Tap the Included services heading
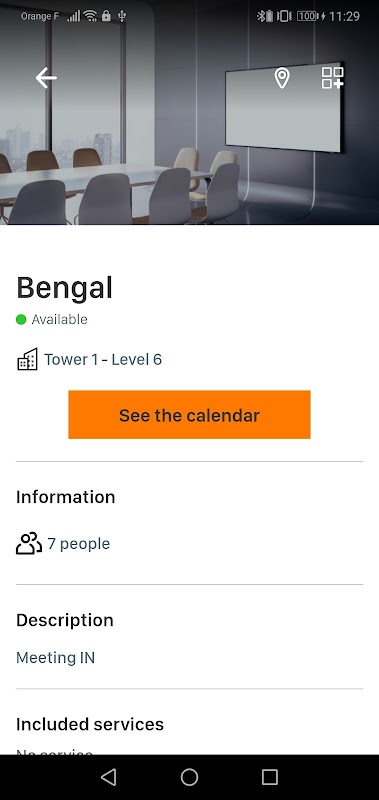Screen dimensions: 379x800 (x=90, y=724)
